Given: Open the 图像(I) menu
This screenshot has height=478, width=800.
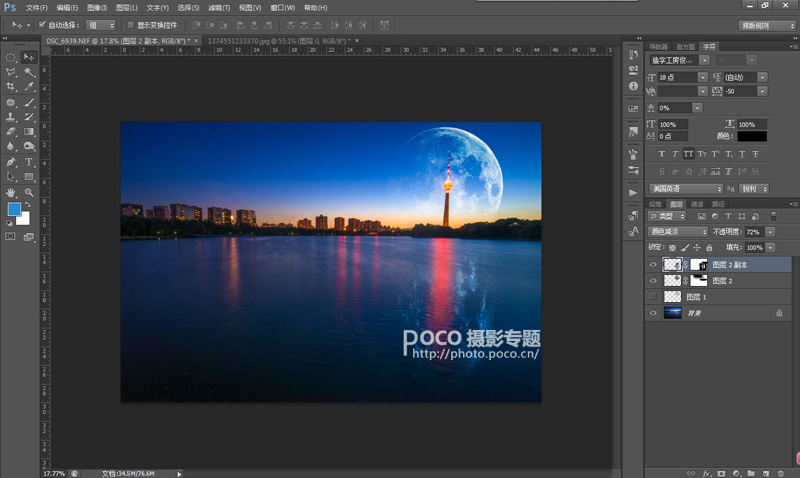Looking at the screenshot, I should (x=97, y=8).
